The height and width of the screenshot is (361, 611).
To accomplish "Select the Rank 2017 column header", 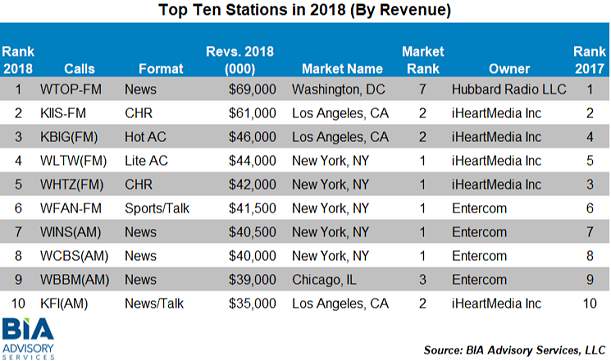I will (x=589, y=60).
